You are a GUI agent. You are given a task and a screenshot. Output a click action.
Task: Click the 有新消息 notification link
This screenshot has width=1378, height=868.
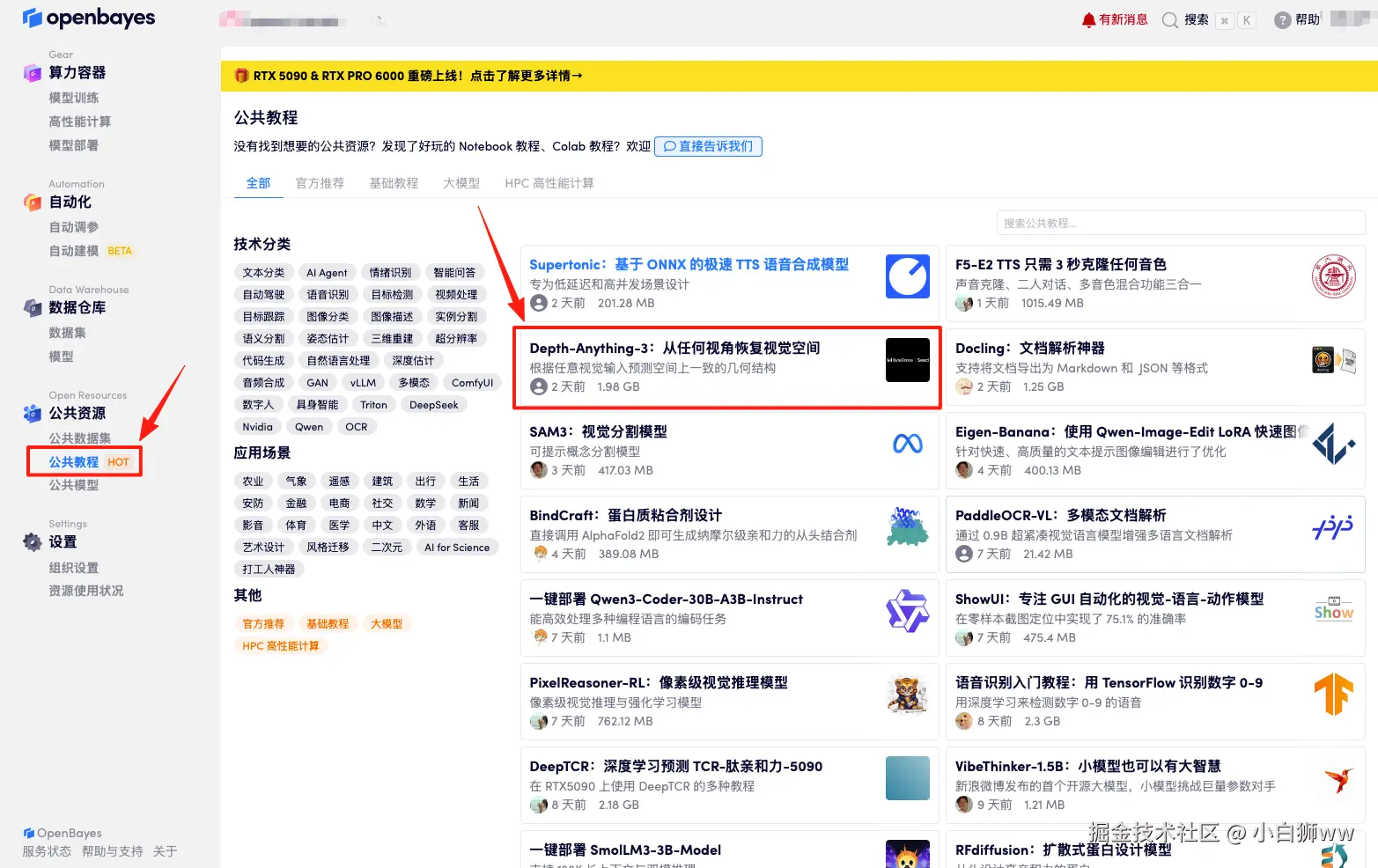[x=1123, y=19]
